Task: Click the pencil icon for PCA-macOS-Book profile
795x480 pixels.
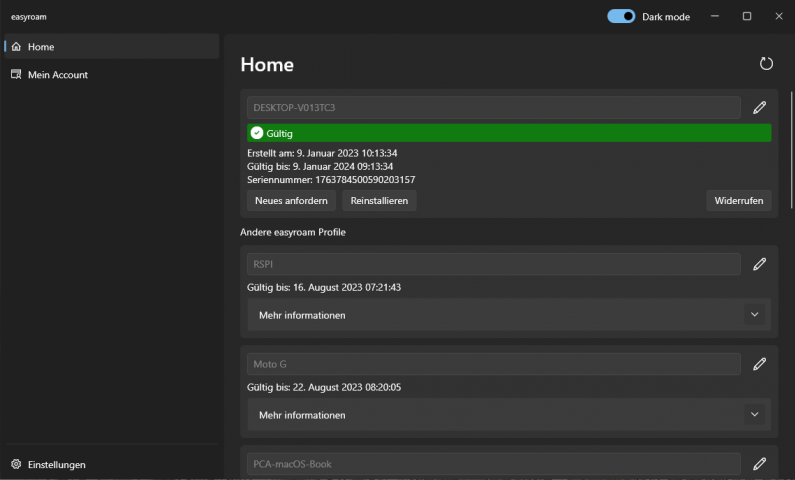Action: coord(759,464)
